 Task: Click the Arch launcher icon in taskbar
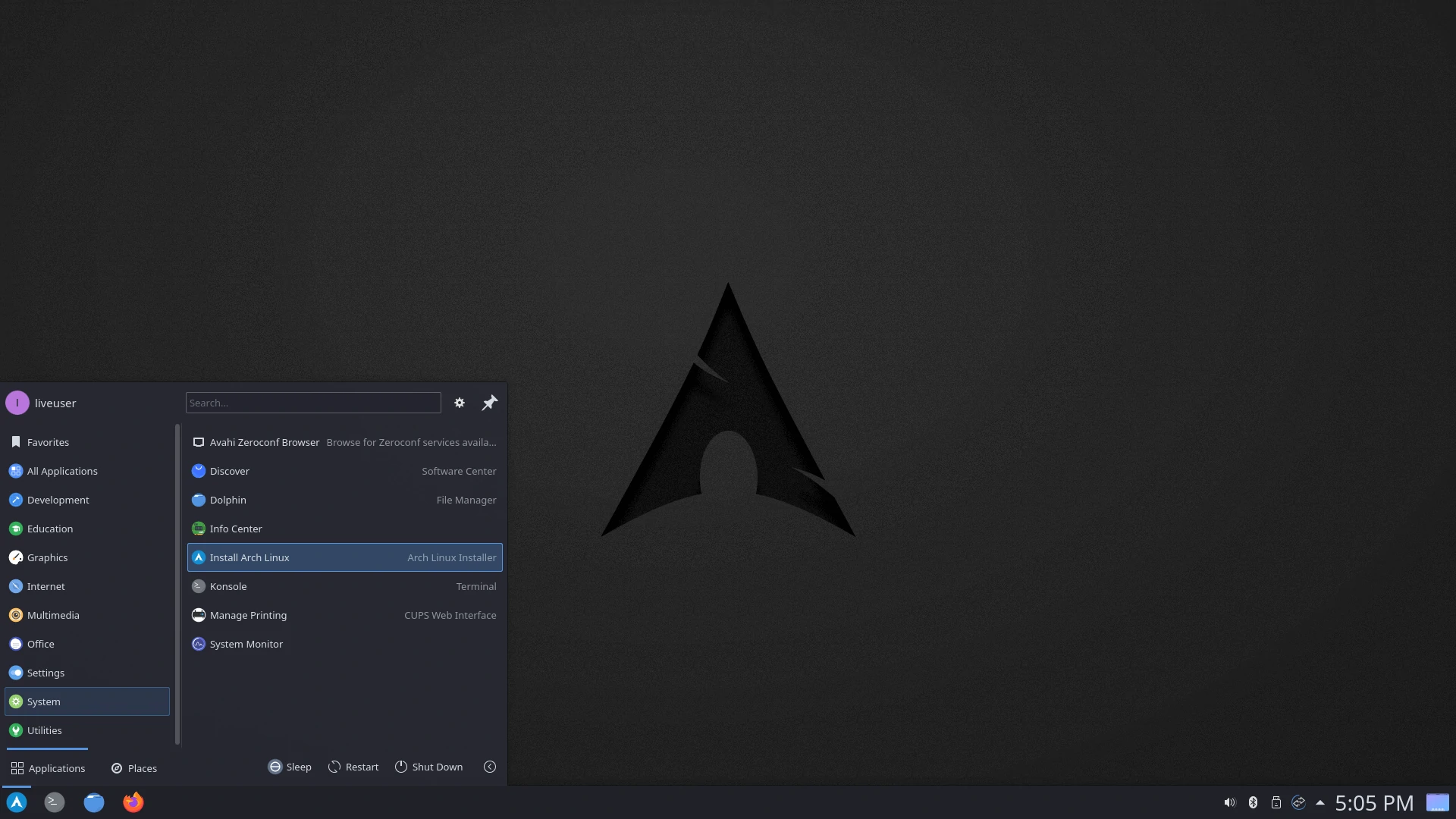tap(17, 802)
